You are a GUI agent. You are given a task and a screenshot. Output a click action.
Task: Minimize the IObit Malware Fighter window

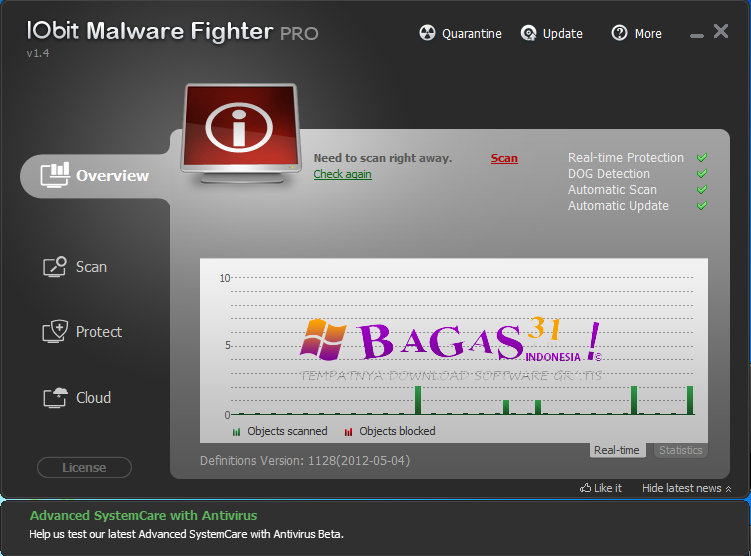[697, 35]
